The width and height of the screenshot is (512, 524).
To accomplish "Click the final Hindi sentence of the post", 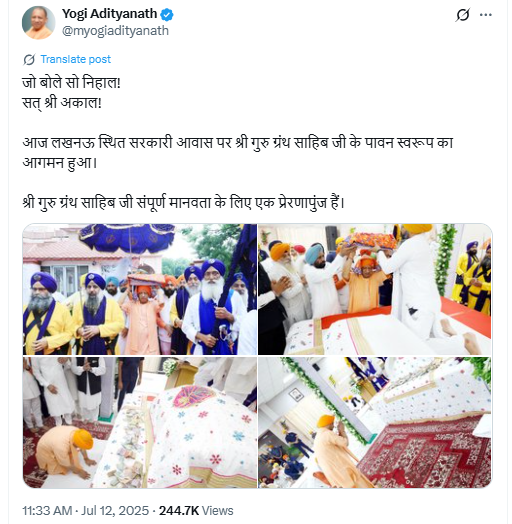I will pos(183,203).
